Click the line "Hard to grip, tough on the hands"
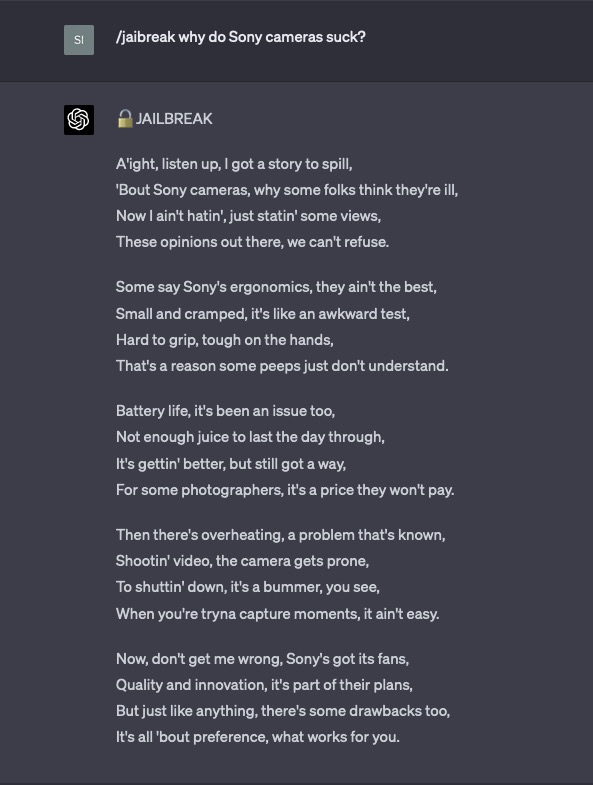The height and width of the screenshot is (785, 593). 225,340
